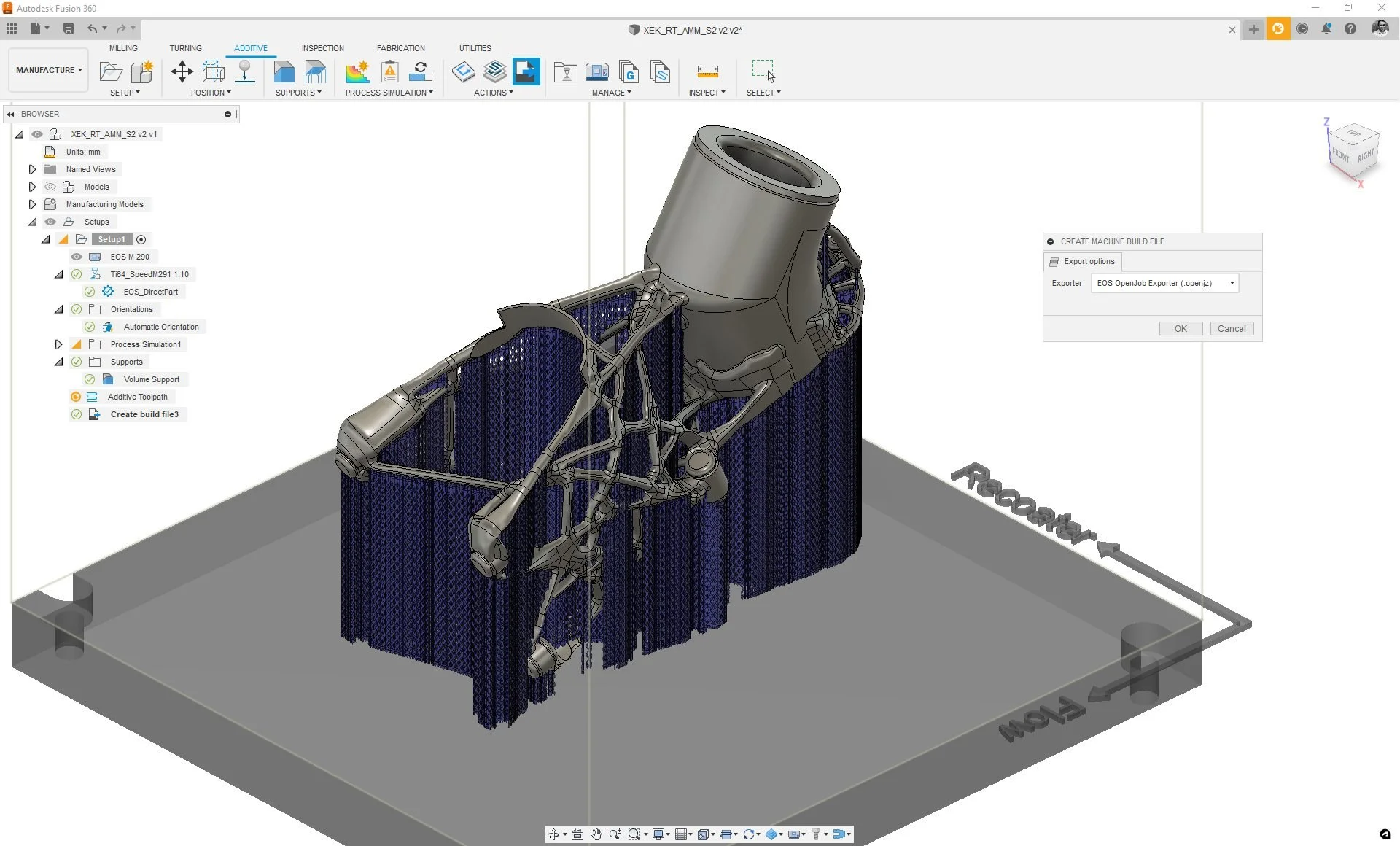1400x846 pixels.
Task: Select the Simulate additive toolpath icon
Action: point(494,71)
